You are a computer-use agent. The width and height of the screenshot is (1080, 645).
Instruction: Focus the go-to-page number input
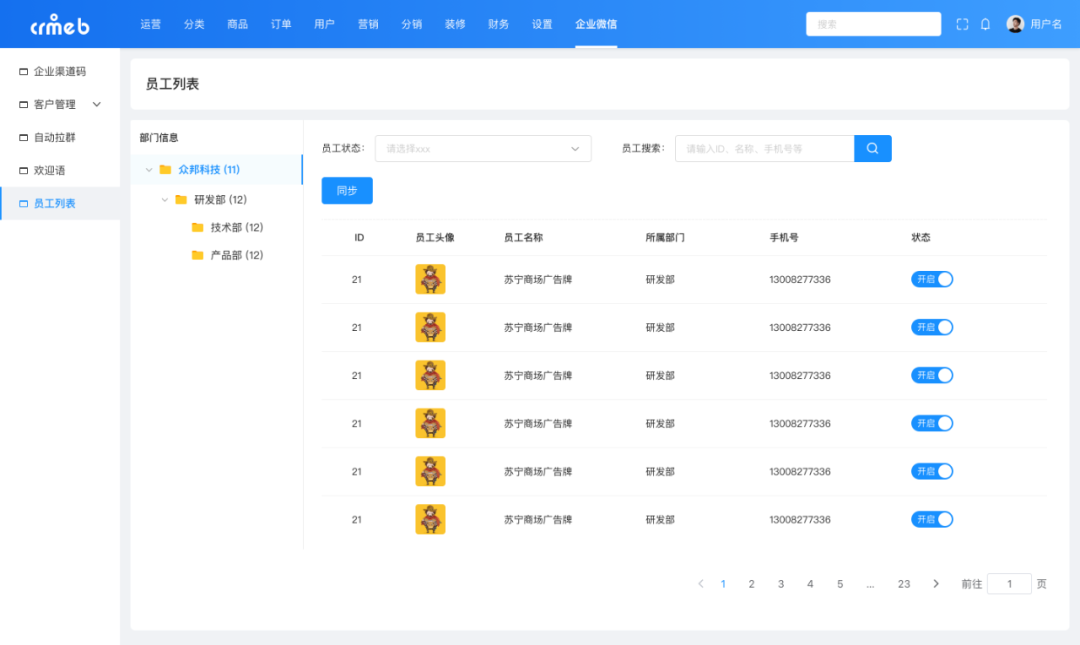[1009, 584]
